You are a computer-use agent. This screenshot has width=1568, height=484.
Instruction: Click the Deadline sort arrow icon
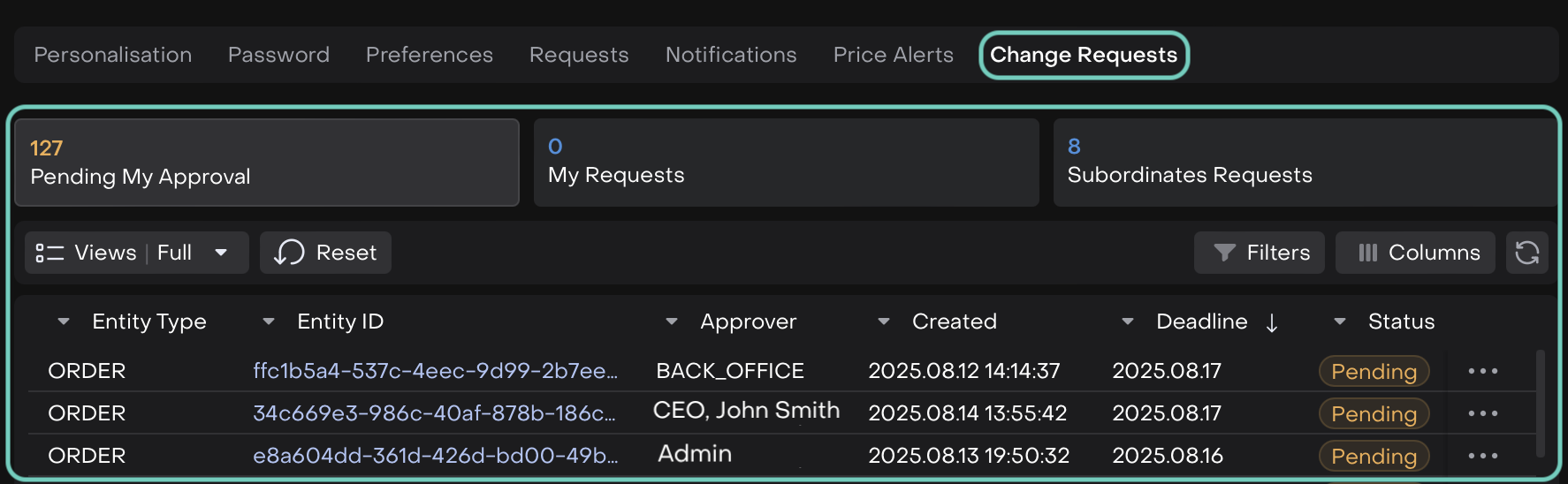pos(1271,323)
